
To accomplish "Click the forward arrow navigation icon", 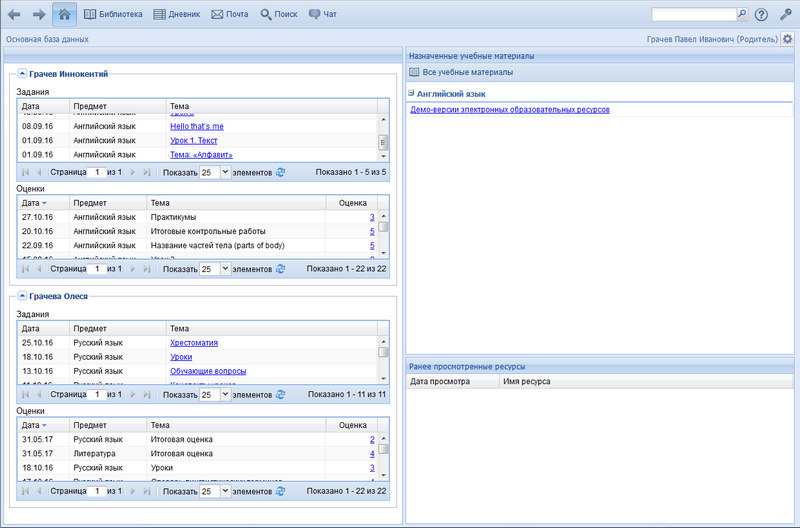I will [x=38, y=15].
